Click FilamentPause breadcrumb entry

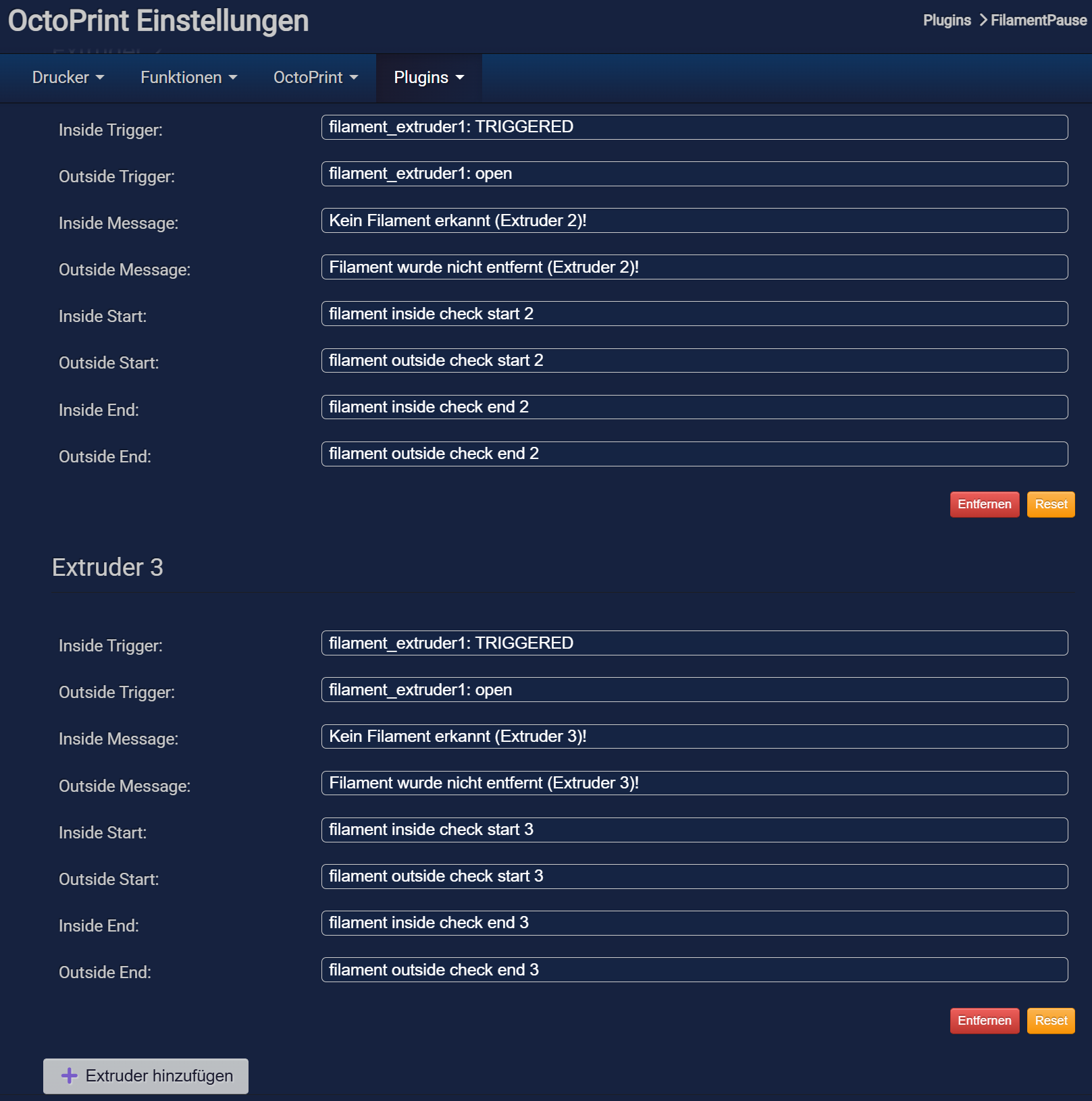pyautogui.click(x=1039, y=20)
